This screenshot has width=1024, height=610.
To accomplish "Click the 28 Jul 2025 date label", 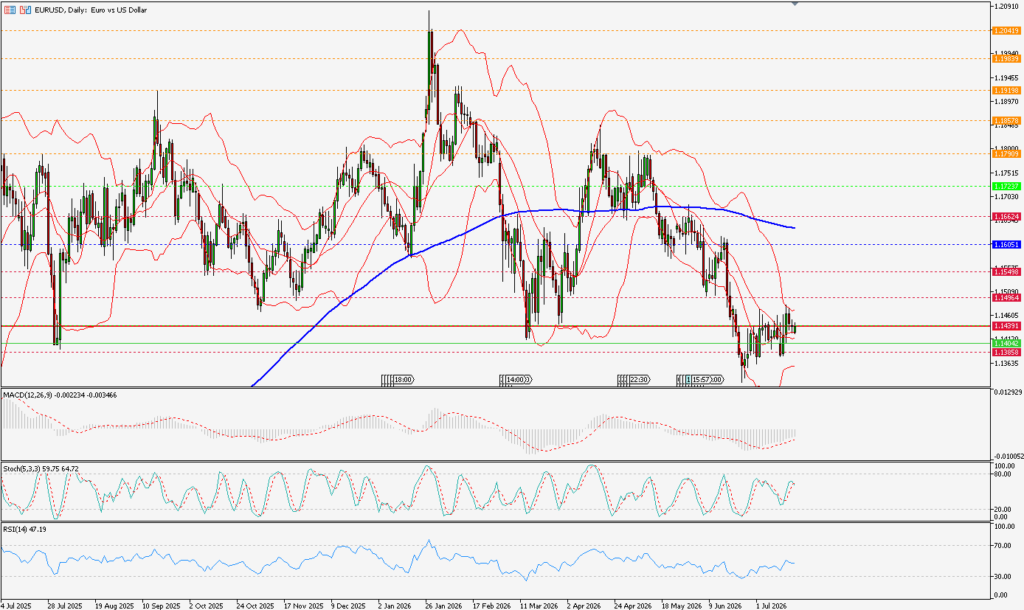I will [65, 606].
